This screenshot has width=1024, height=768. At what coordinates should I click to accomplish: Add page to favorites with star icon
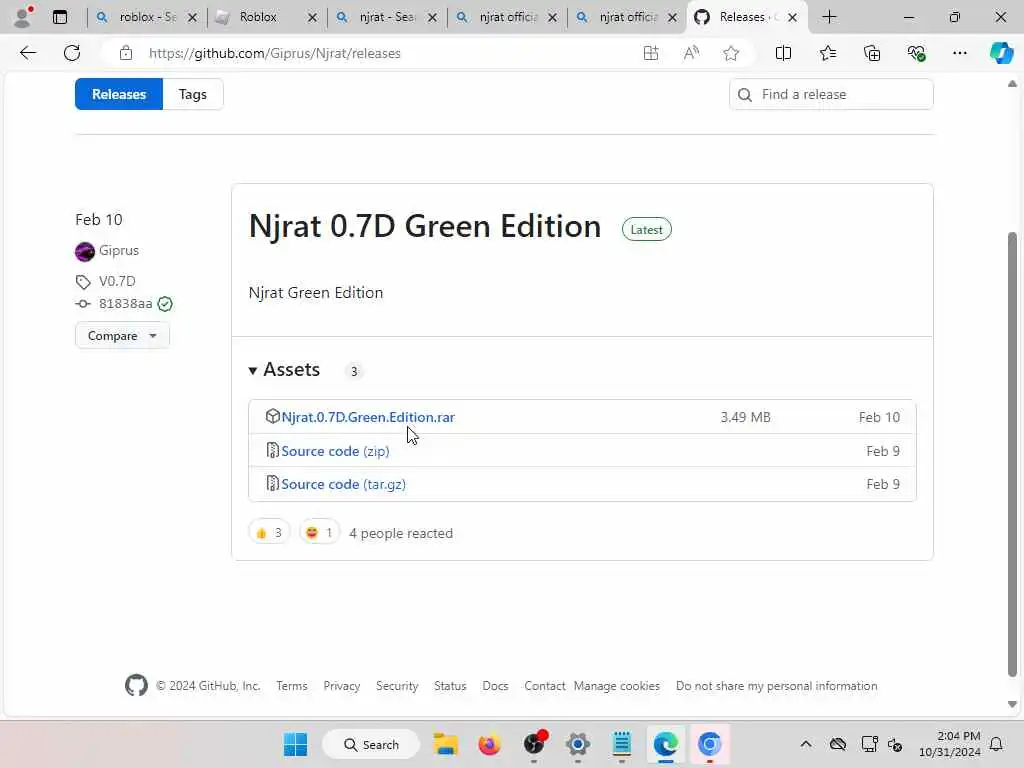[731, 53]
